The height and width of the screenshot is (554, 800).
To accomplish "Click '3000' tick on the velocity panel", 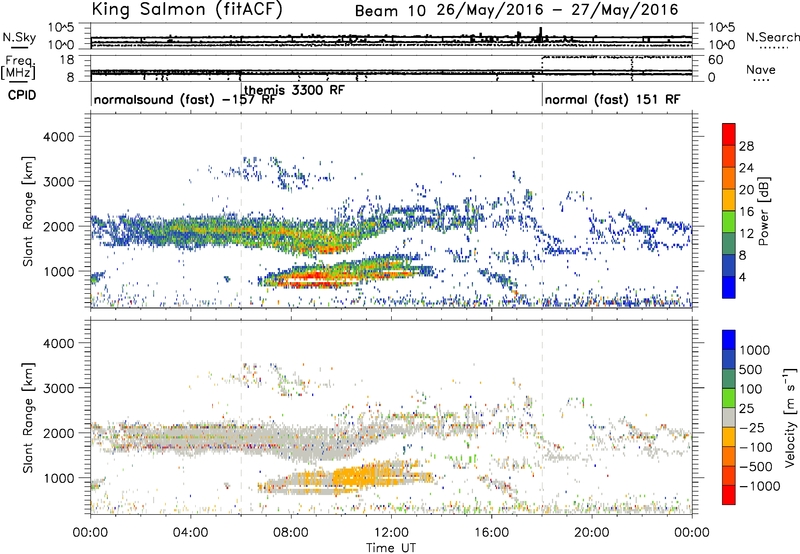I will tap(58, 388).
